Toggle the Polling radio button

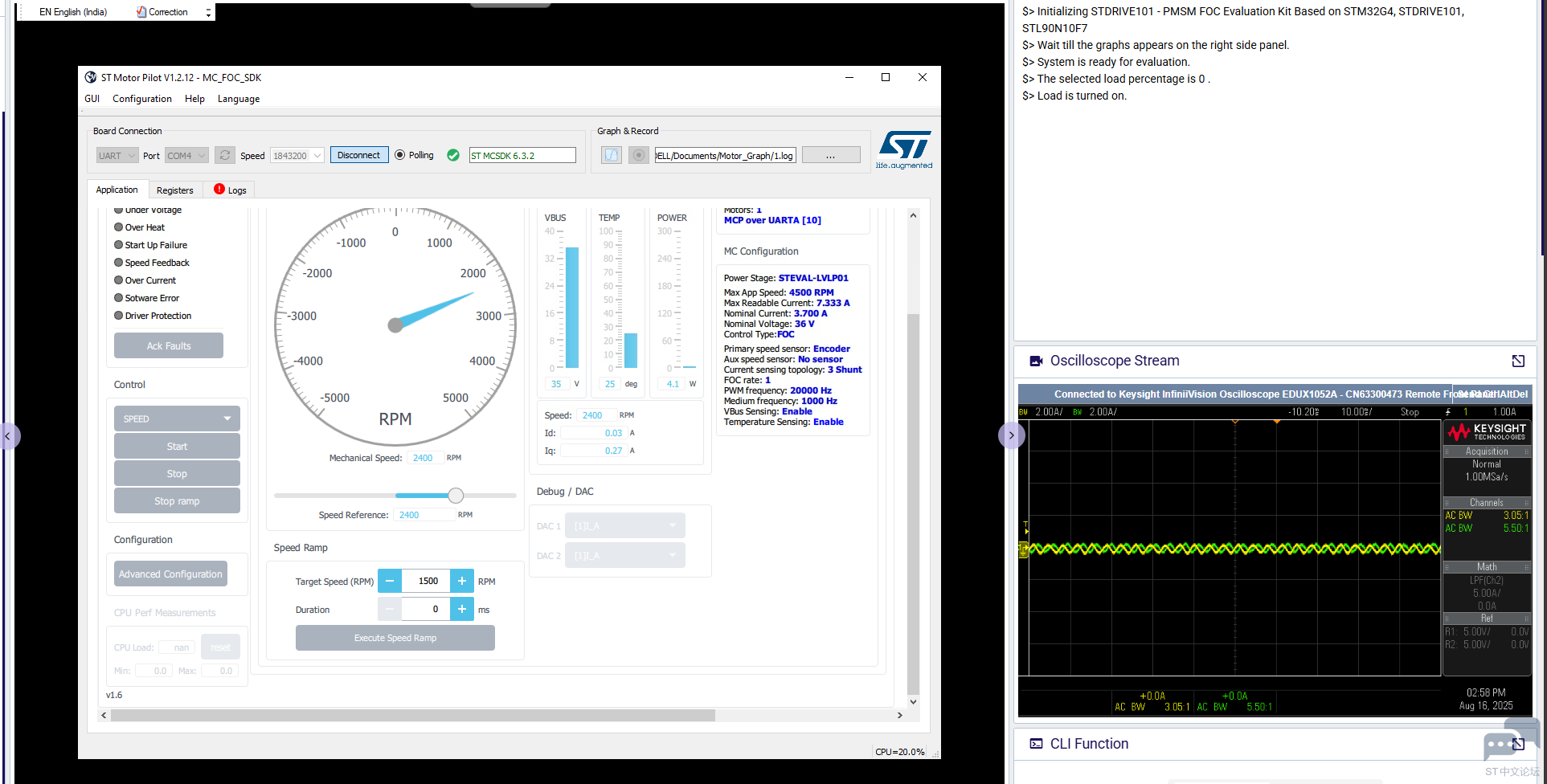point(399,155)
